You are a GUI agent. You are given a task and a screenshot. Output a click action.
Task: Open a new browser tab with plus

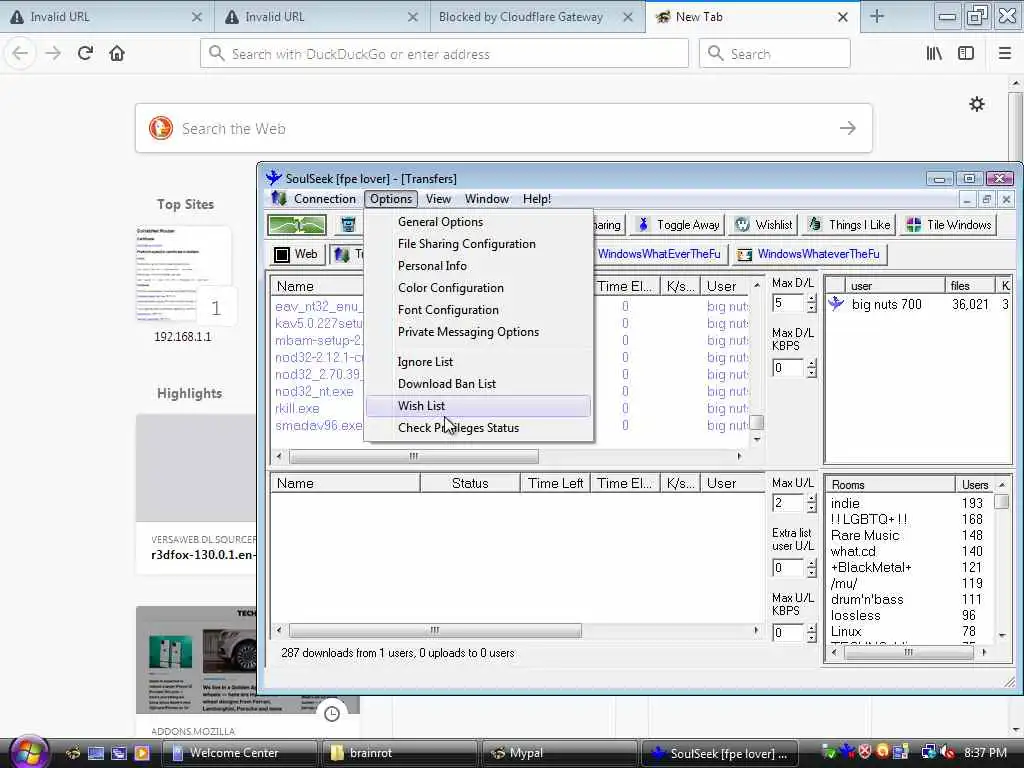click(877, 17)
